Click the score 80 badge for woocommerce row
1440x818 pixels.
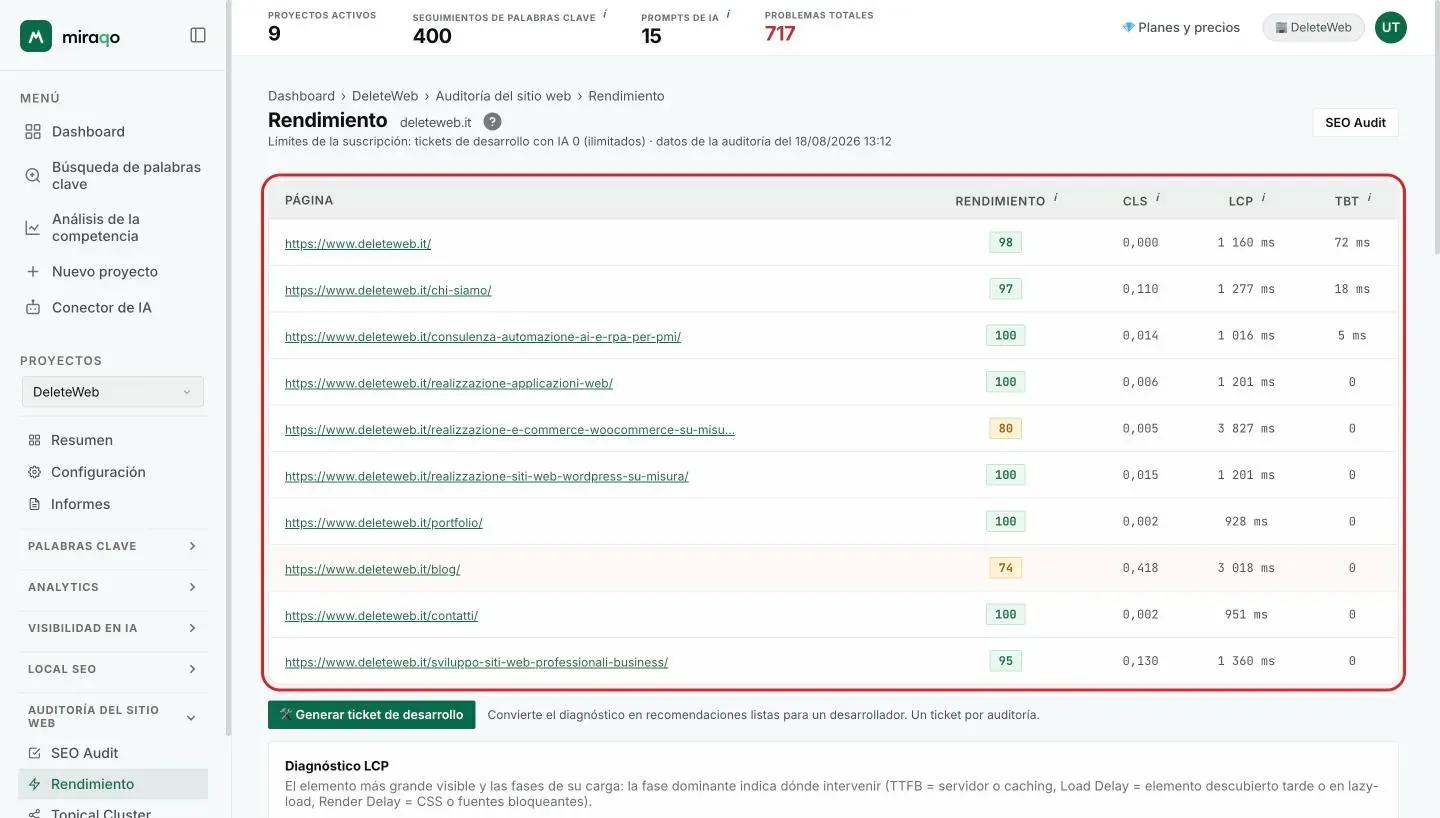[x=1005, y=428]
